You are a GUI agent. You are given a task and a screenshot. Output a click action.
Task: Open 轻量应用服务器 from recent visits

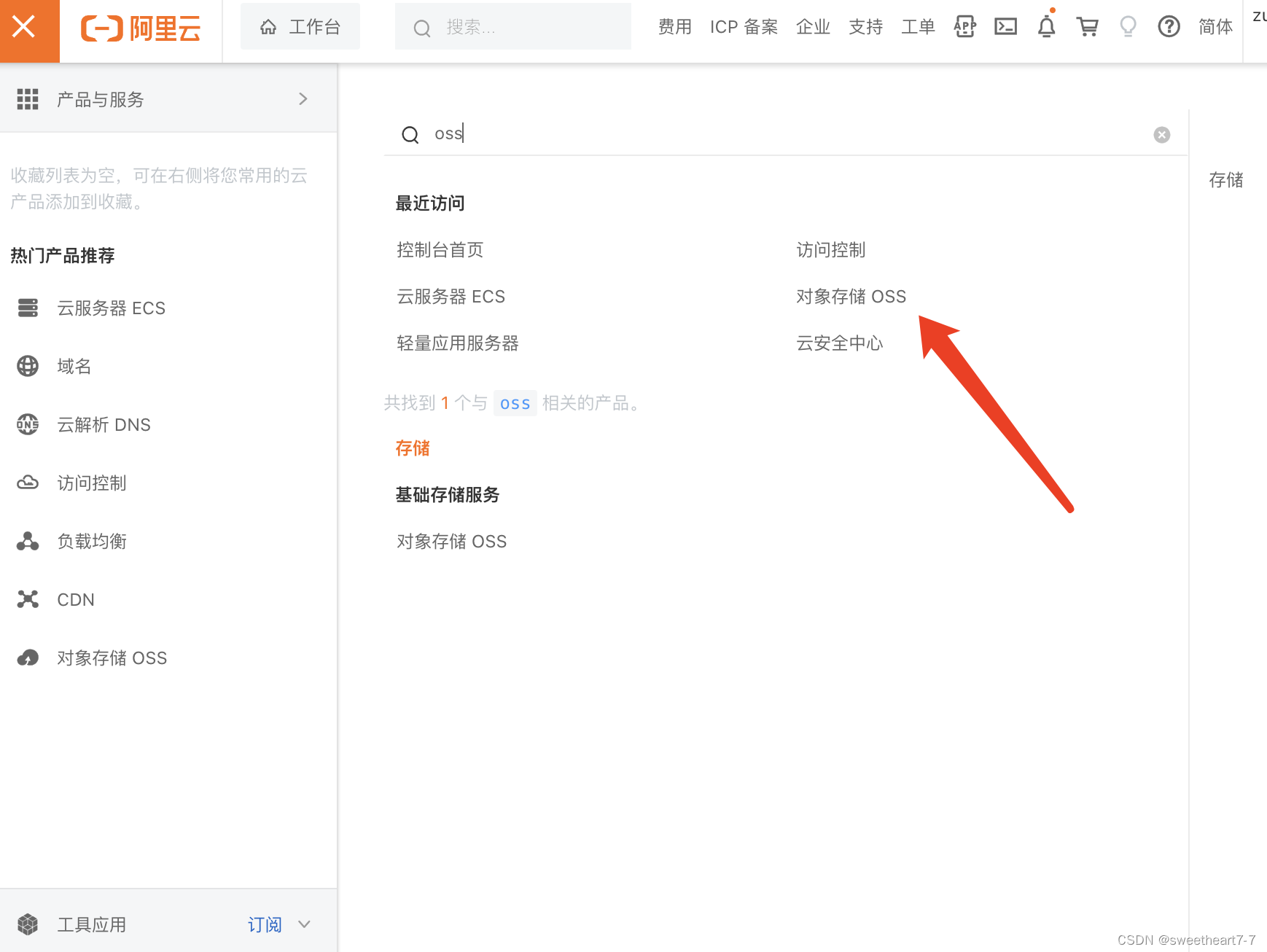coord(458,343)
